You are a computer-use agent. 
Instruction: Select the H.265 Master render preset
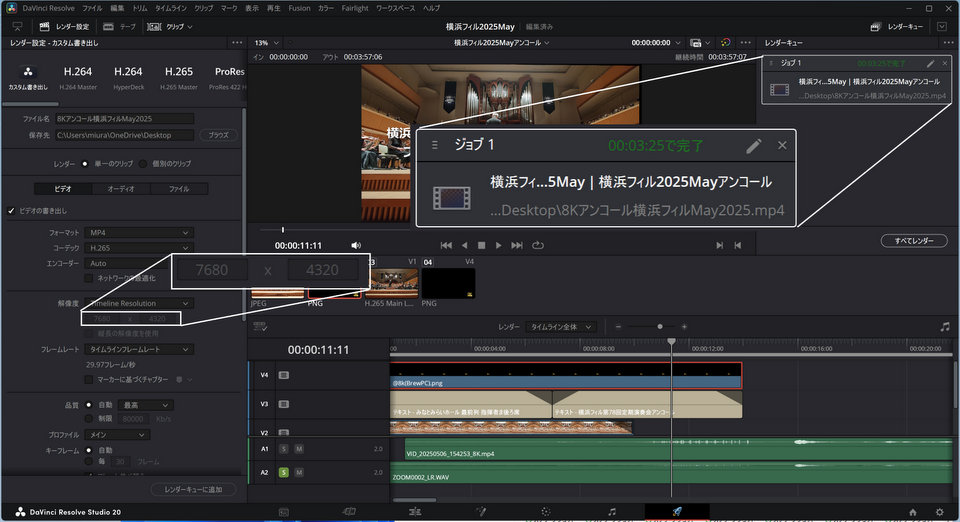[x=177, y=78]
